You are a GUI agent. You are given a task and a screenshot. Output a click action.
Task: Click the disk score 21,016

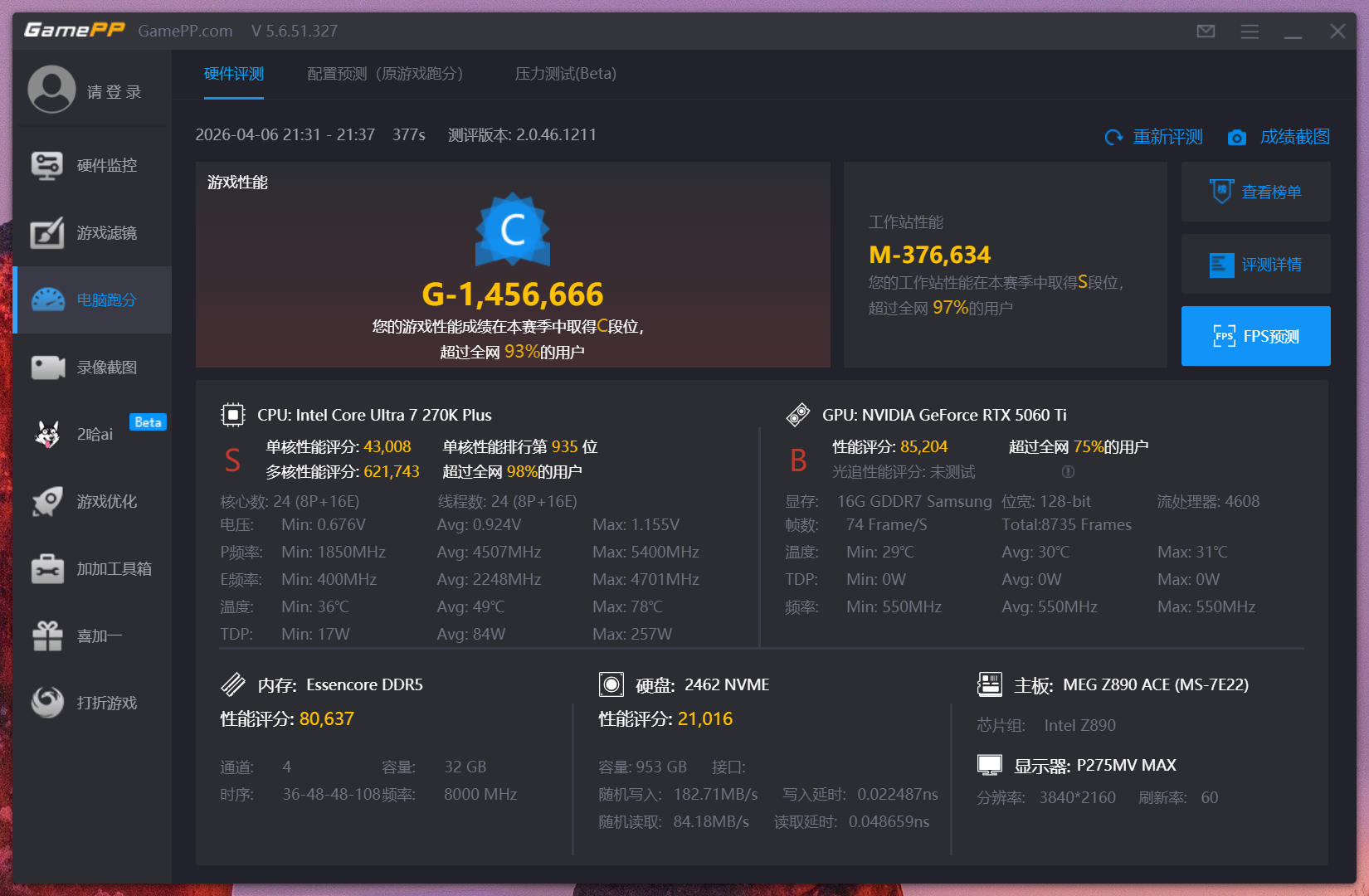coord(705,718)
